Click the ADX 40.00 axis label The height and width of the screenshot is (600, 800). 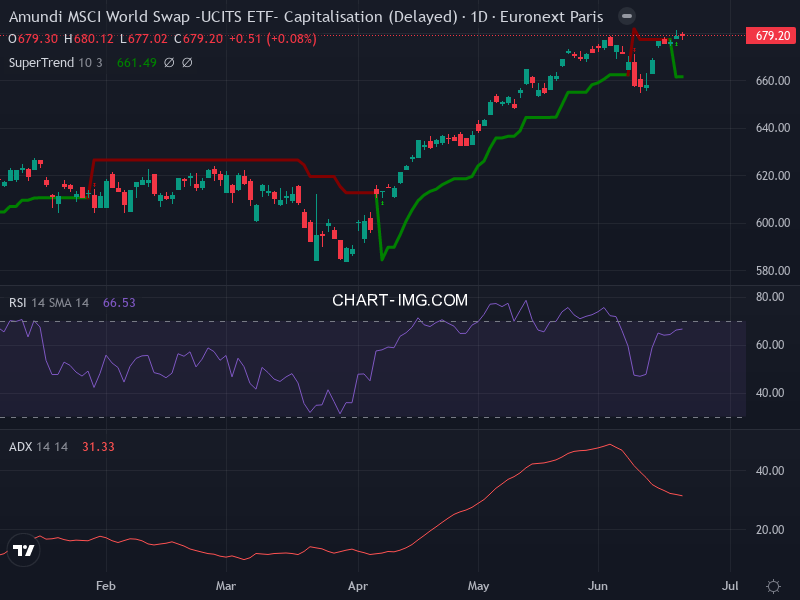pos(770,470)
